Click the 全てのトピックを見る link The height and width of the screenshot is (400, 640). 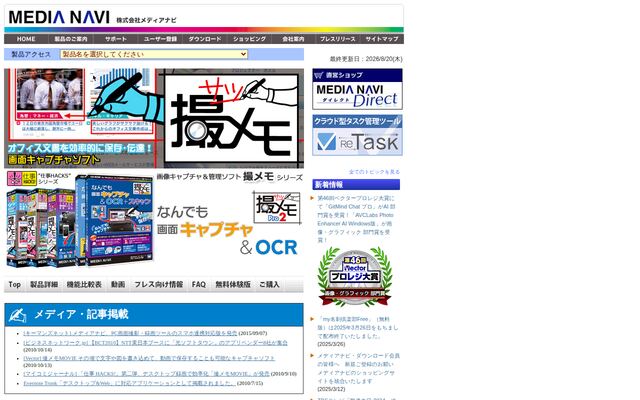pos(374,172)
